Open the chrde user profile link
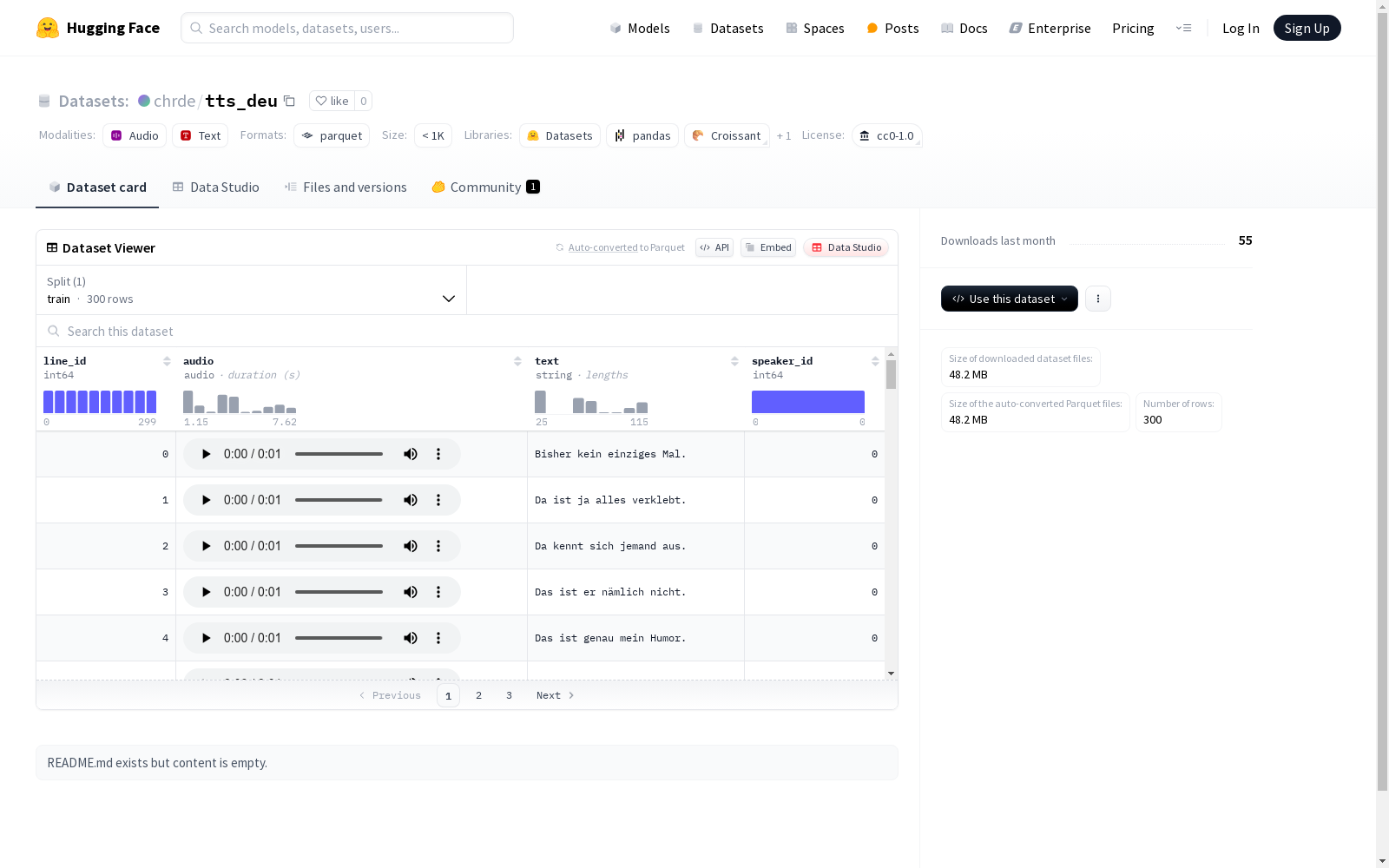This screenshot has height=868, width=1389. pos(174,101)
